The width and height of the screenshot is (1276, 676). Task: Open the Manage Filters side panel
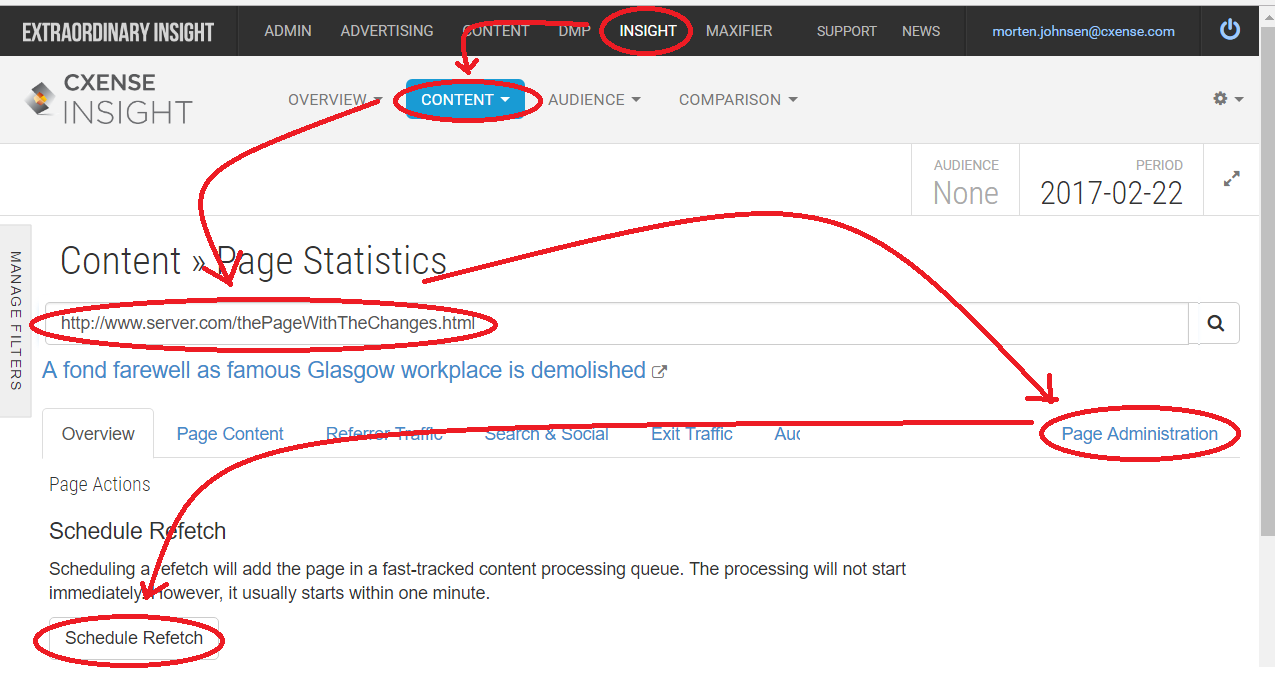(x=15, y=320)
